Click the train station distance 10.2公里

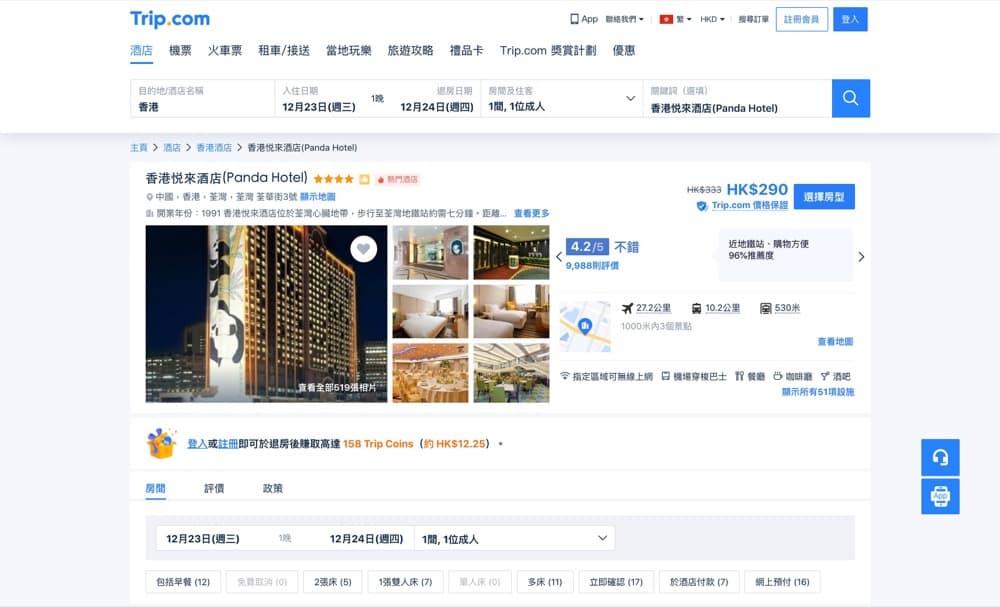click(716, 308)
